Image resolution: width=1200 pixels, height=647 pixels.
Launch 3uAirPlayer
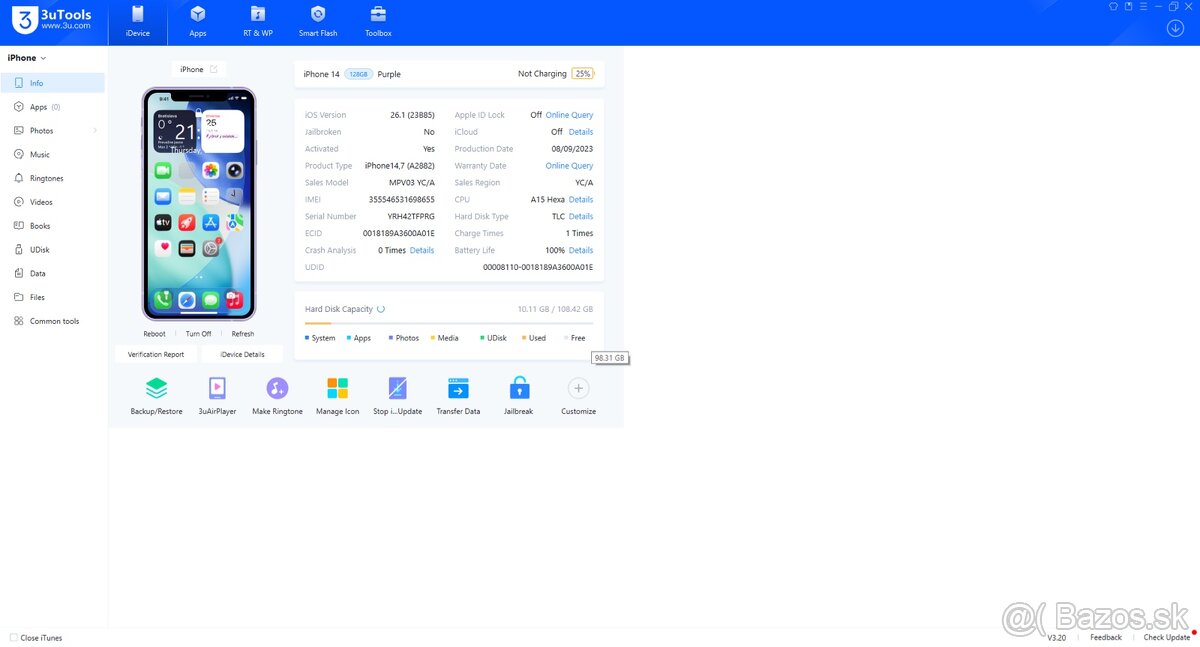217,389
